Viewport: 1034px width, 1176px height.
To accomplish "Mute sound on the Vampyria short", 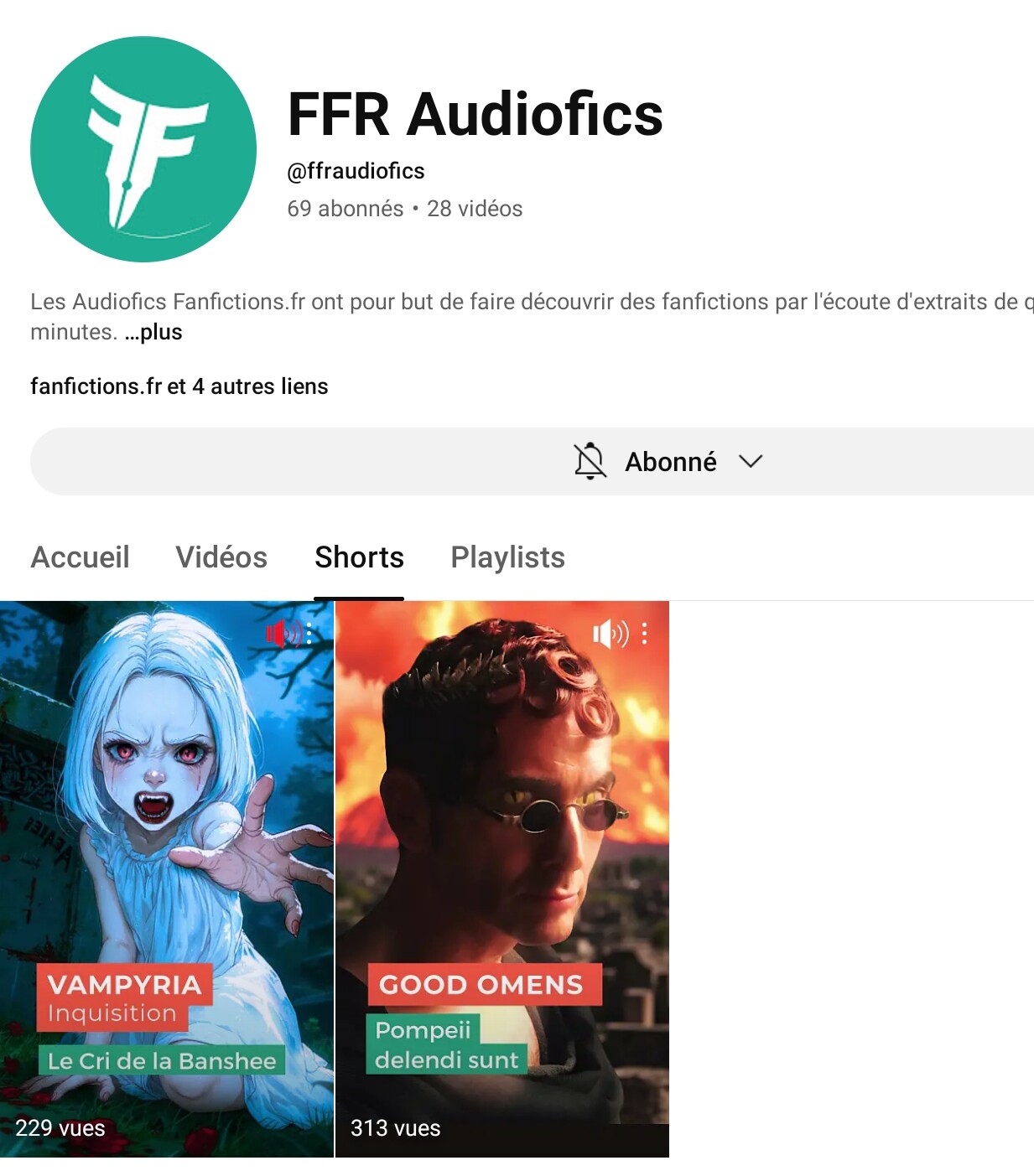I will pyautogui.click(x=283, y=634).
